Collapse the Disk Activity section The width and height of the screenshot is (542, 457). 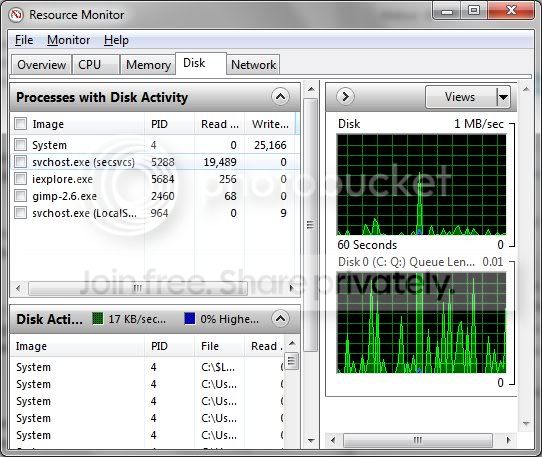coord(280,318)
